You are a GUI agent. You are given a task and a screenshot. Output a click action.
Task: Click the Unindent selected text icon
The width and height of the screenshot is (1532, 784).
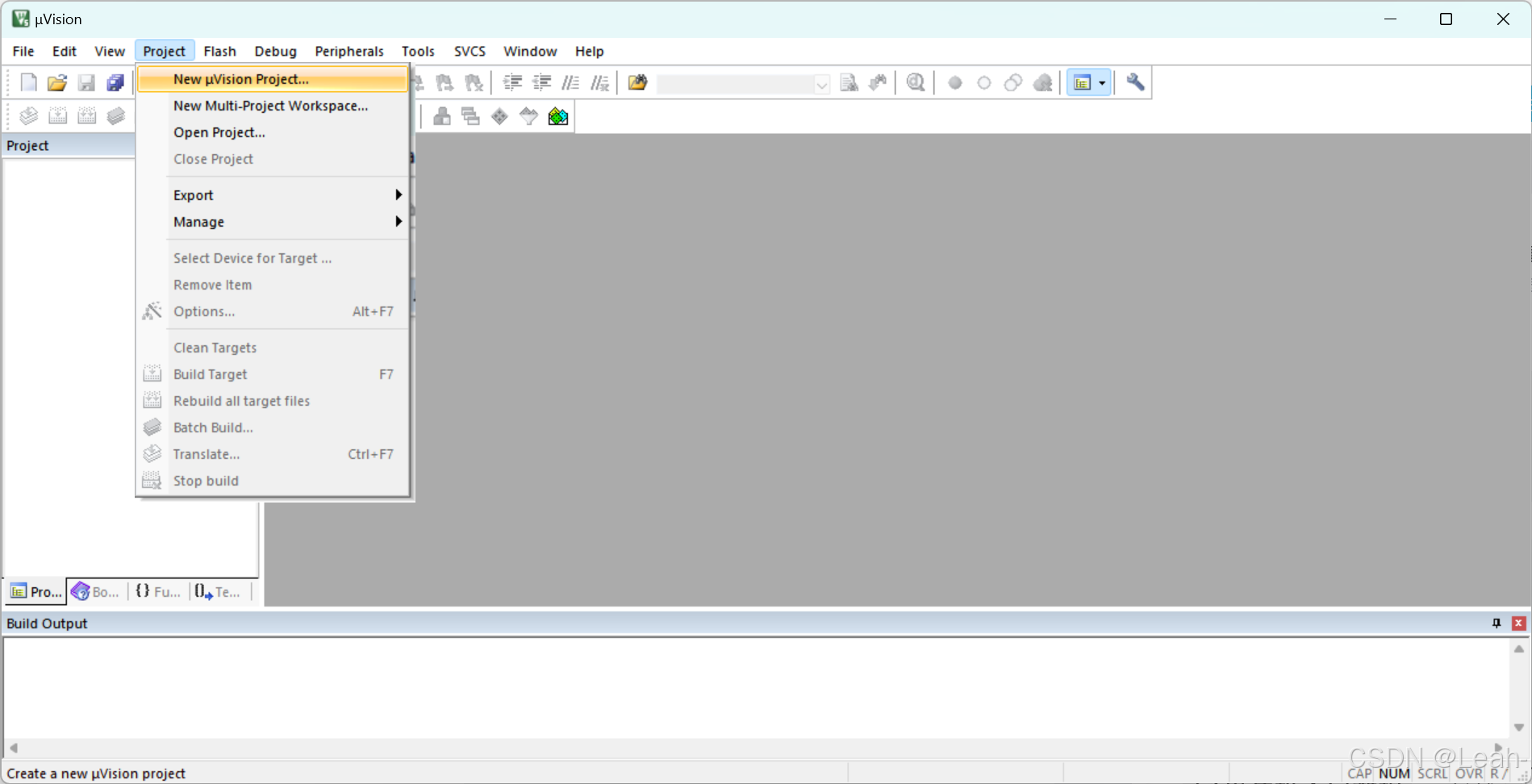[x=541, y=82]
